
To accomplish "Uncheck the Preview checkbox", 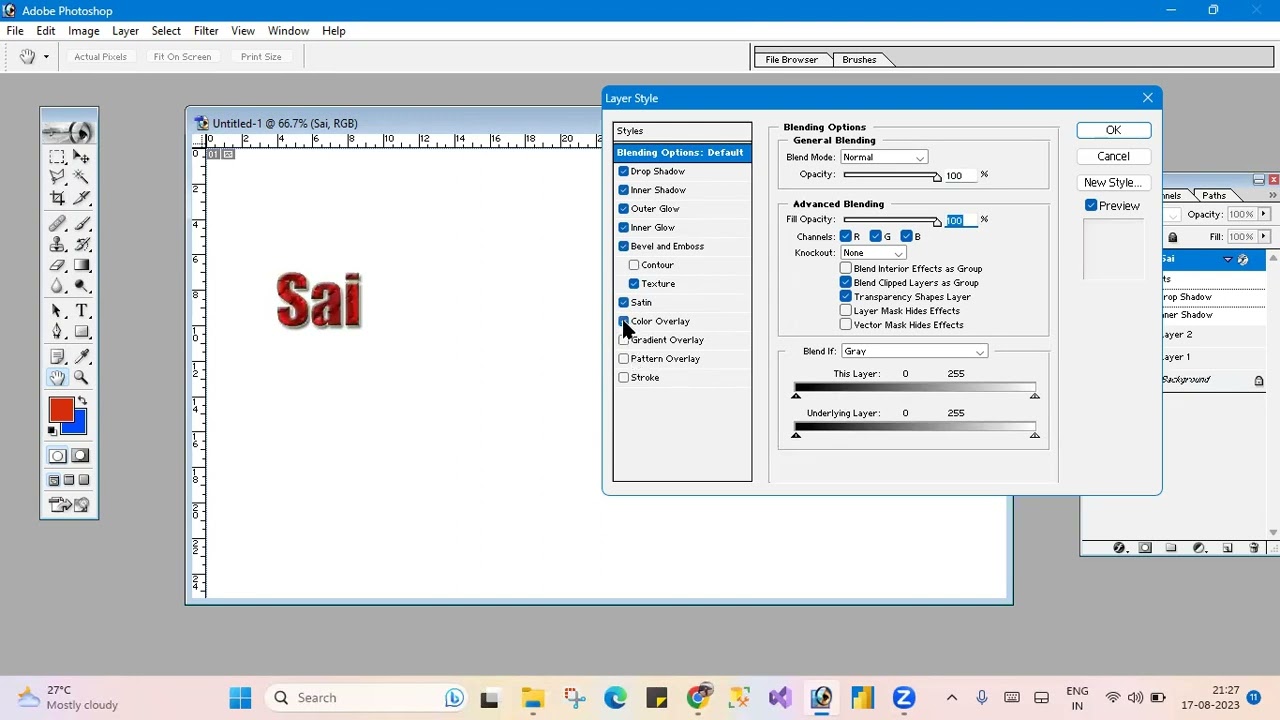I will [x=1091, y=206].
